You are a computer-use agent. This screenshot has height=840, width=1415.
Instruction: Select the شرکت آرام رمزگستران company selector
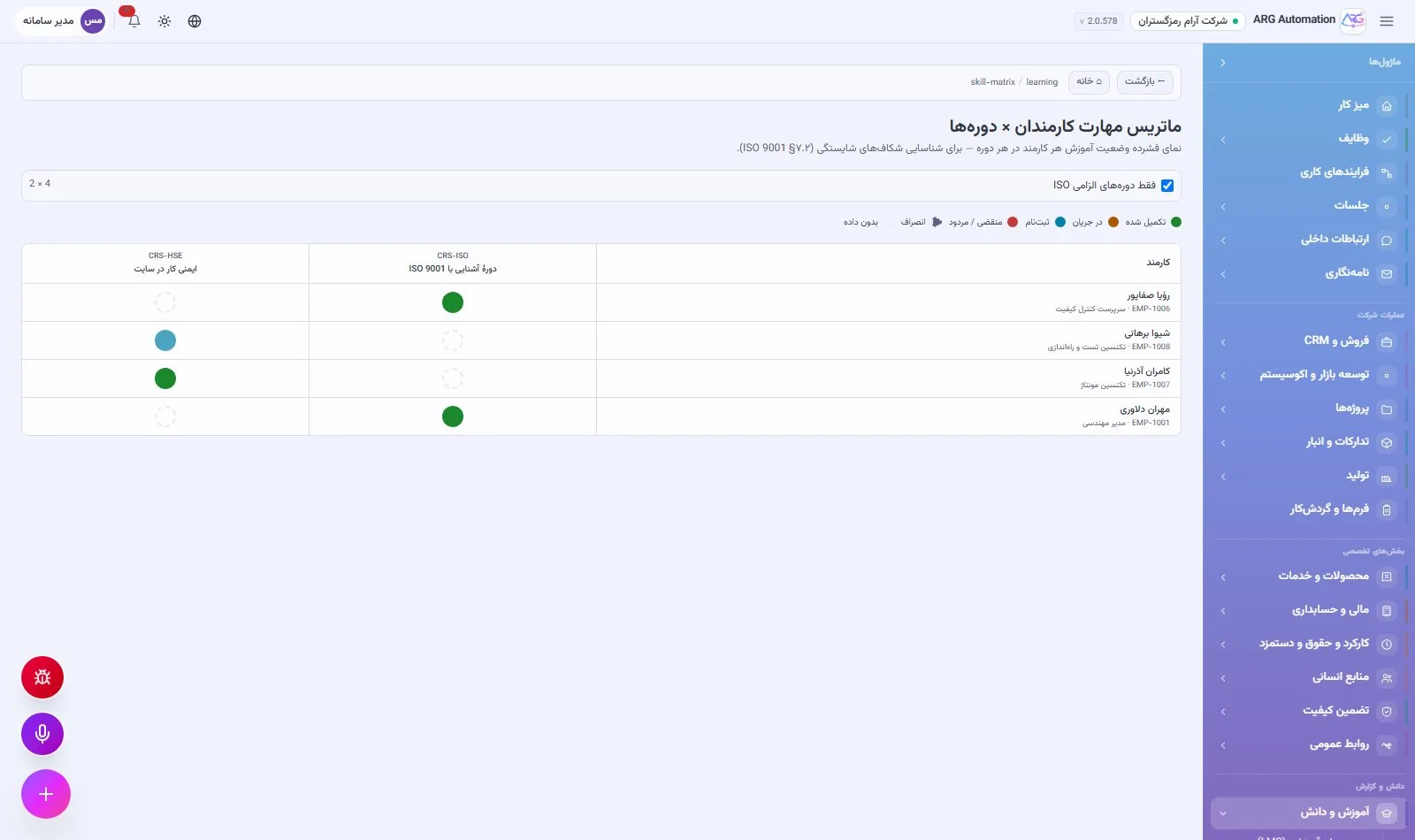(1188, 21)
